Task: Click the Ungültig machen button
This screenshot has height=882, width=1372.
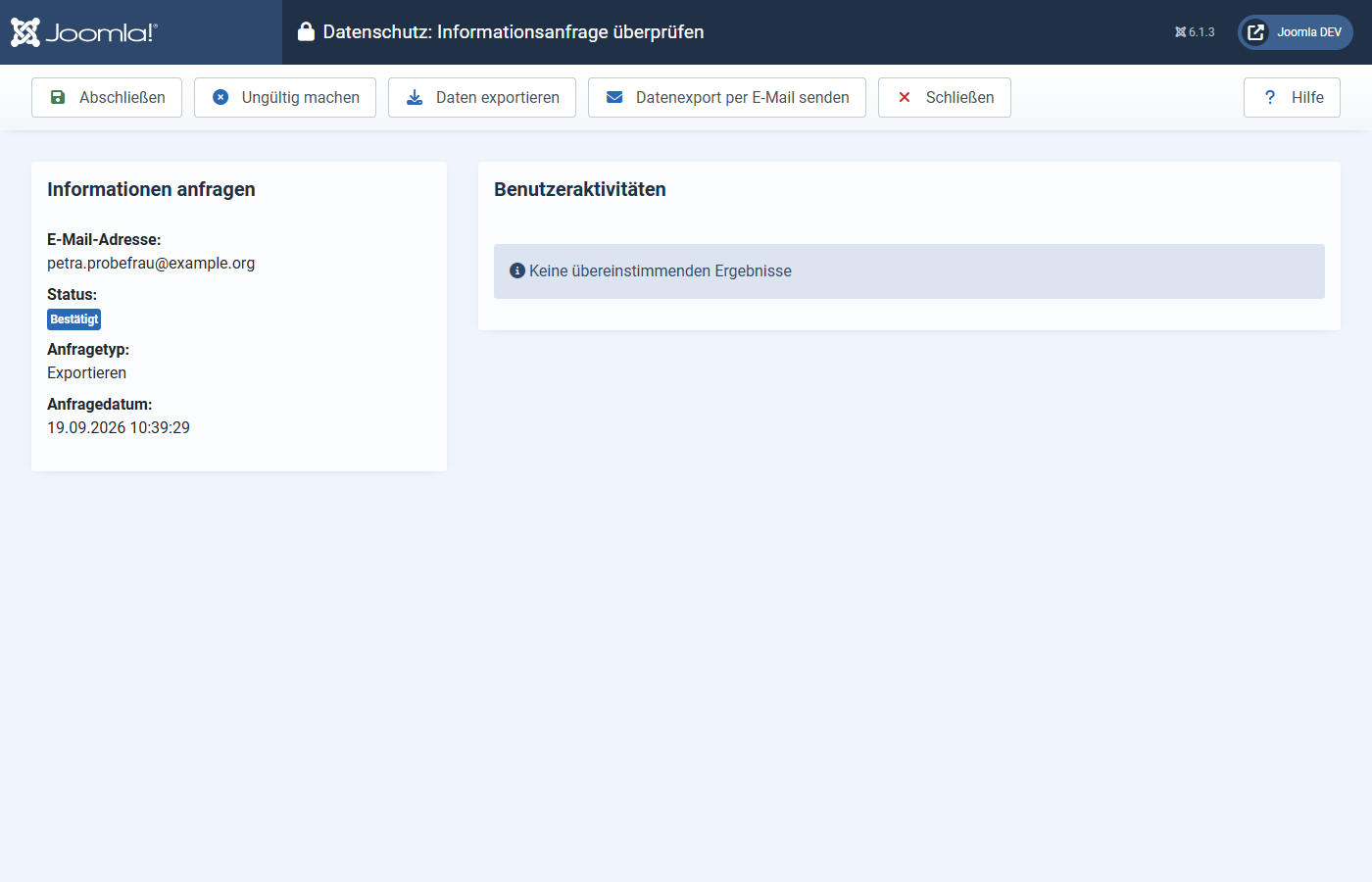Action: (285, 98)
